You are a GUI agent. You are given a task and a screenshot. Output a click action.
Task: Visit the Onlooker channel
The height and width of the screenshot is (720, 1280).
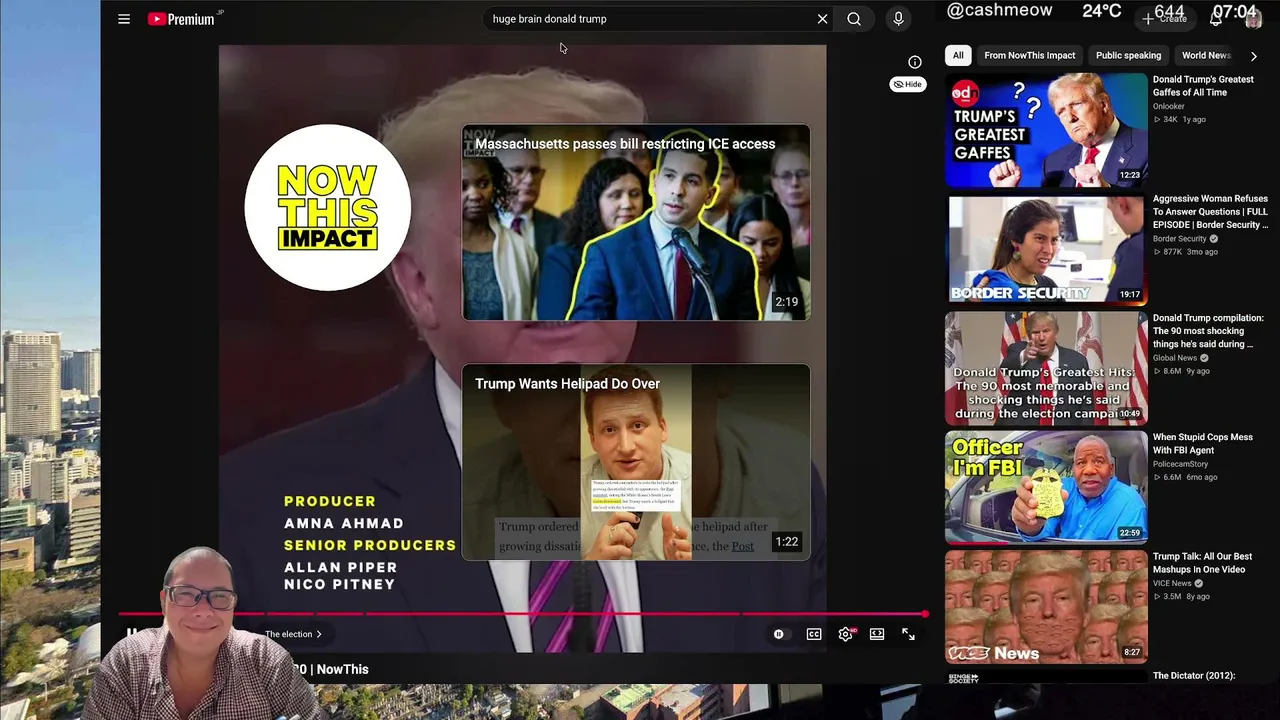pyautogui.click(x=1168, y=106)
